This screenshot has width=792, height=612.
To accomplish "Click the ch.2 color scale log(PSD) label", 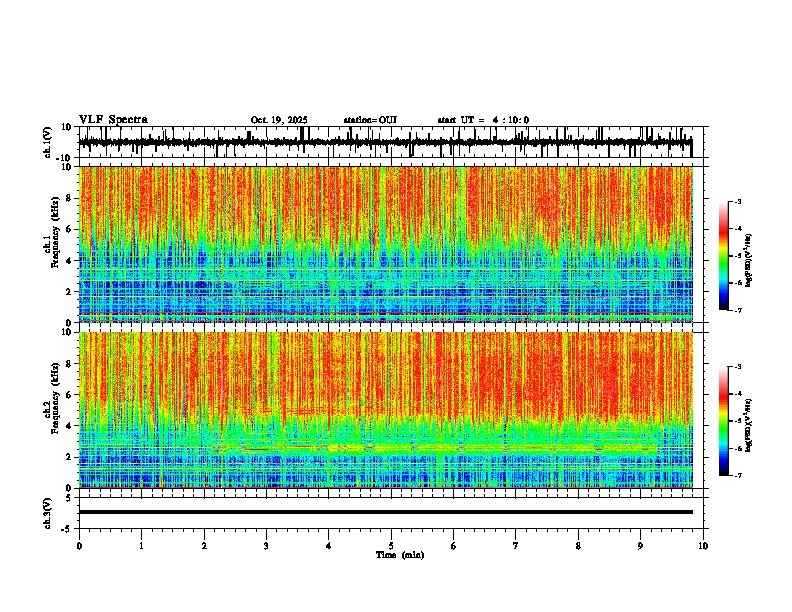I will [x=749, y=425].
